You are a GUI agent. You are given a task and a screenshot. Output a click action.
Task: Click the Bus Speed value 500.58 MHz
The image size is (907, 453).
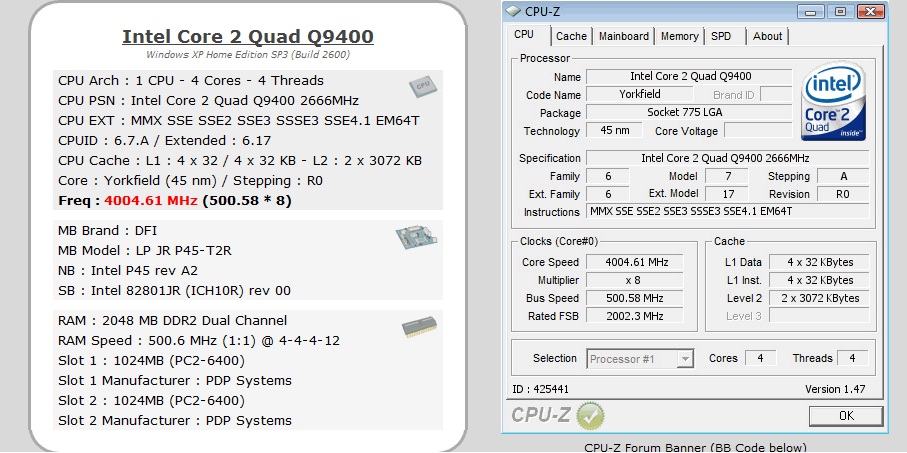click(635, 298)
